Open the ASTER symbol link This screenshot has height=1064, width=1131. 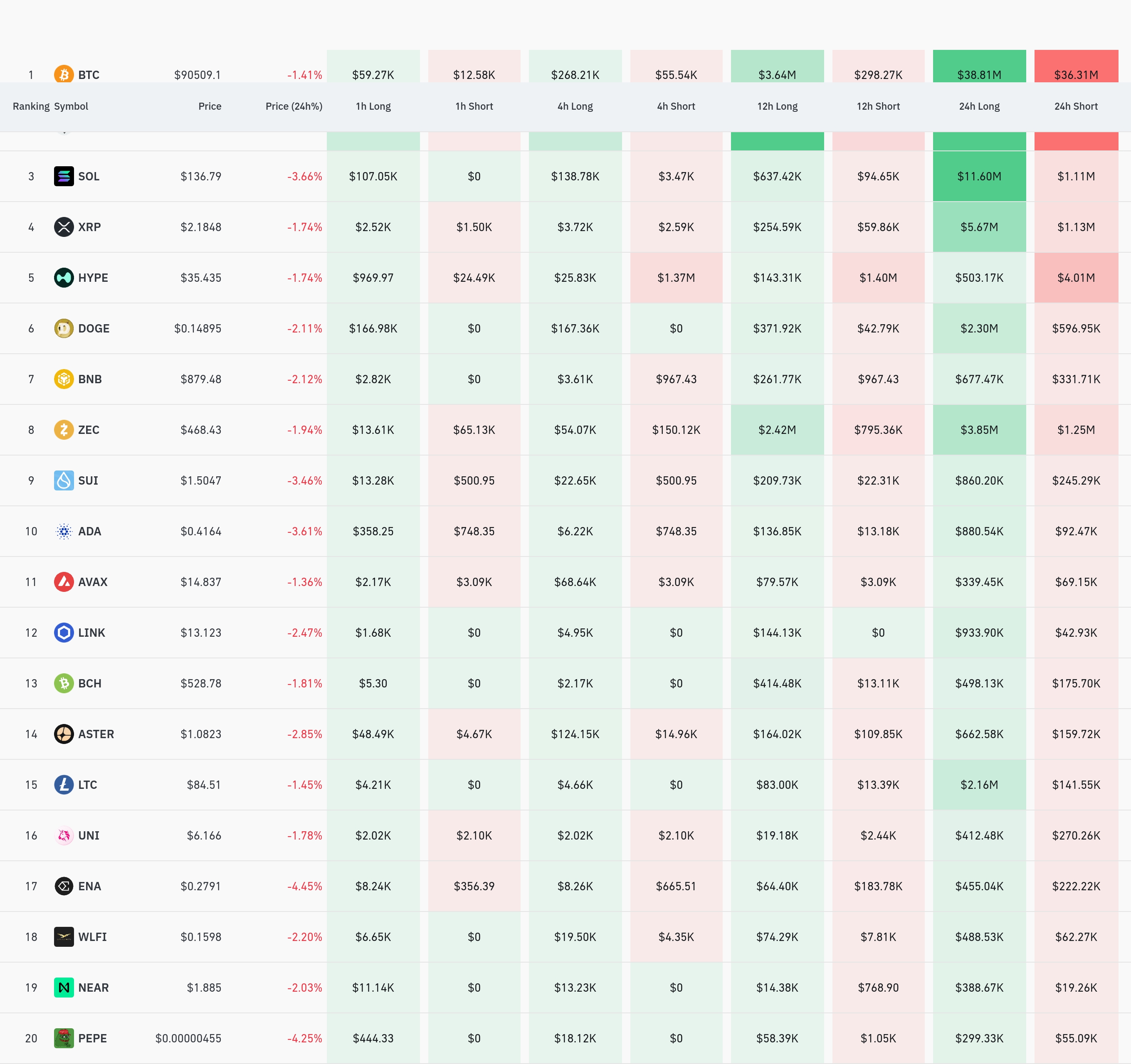click(x=96, y=734)
